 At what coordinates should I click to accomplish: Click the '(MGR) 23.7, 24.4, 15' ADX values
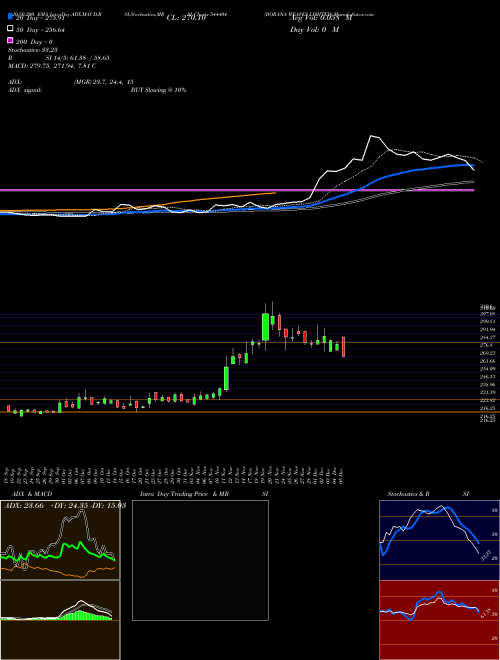(104, 82)
